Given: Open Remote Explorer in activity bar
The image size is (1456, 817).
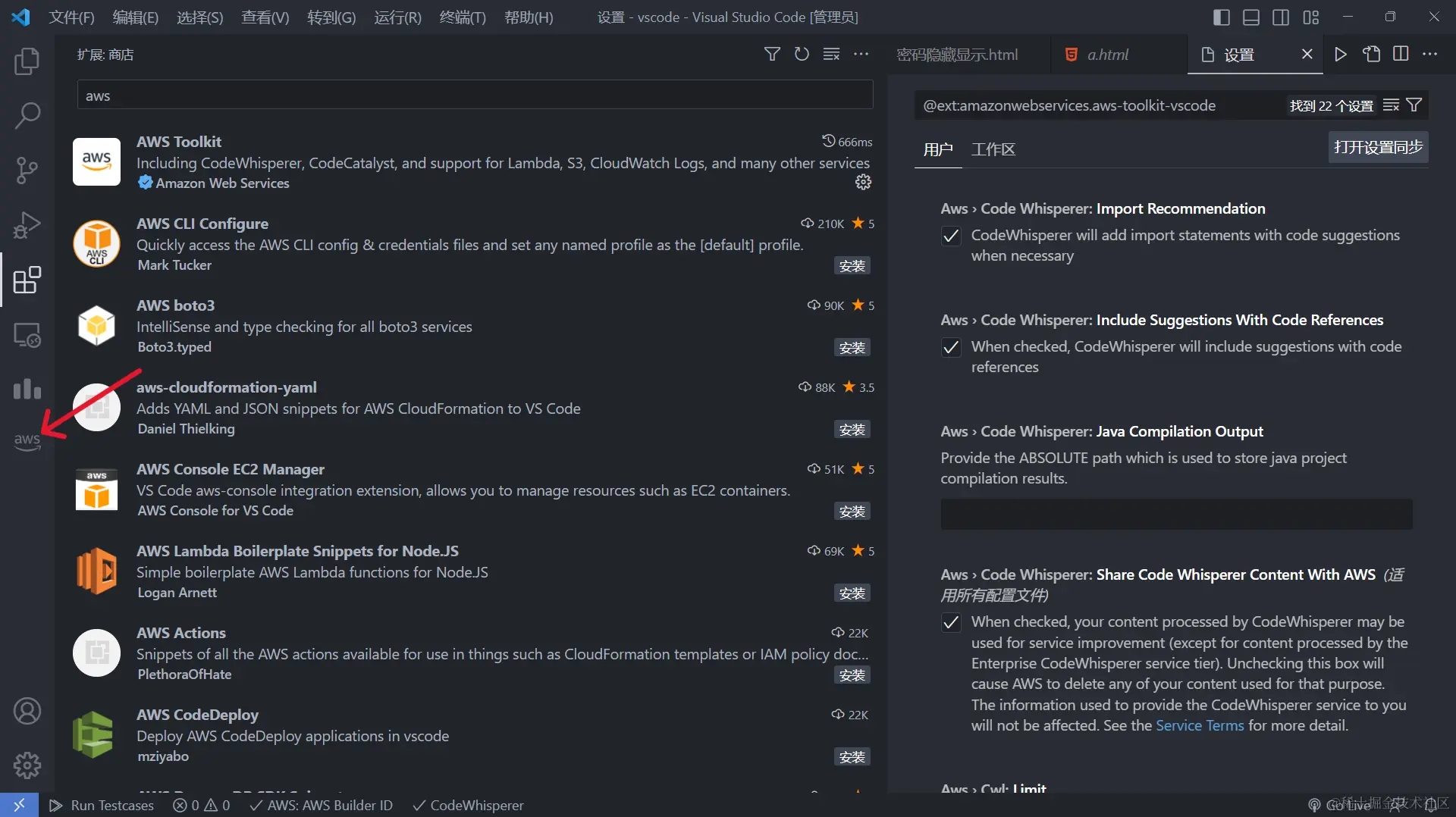Looking at the screenshot, I should [27, 335].
